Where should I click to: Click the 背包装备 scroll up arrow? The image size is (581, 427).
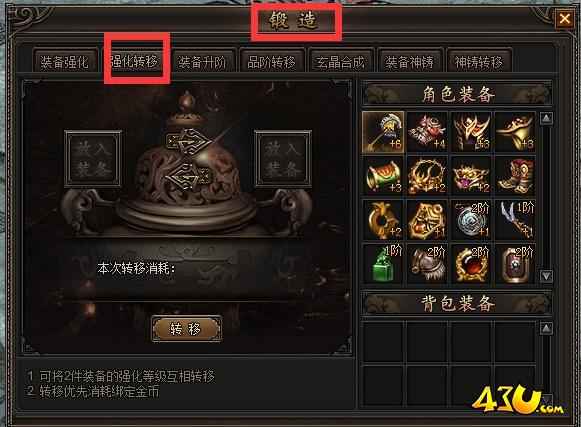click(547, 328)
